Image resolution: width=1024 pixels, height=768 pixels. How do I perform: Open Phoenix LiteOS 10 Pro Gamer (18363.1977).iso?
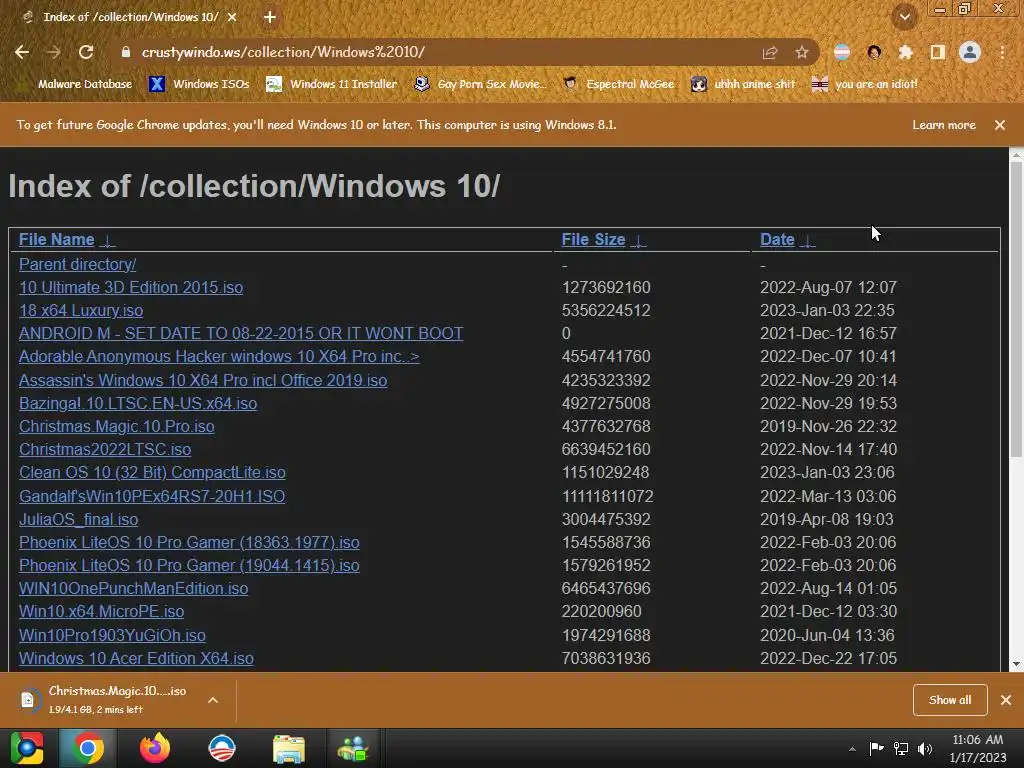coord(189,543)
